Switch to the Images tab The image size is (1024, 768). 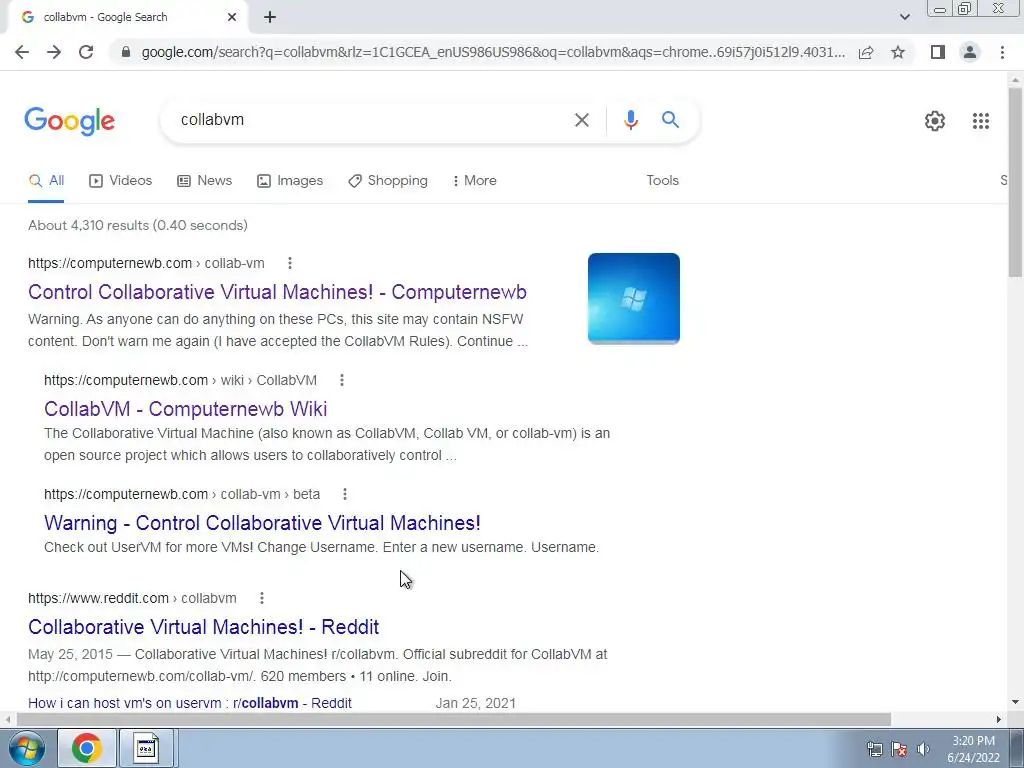290,181
